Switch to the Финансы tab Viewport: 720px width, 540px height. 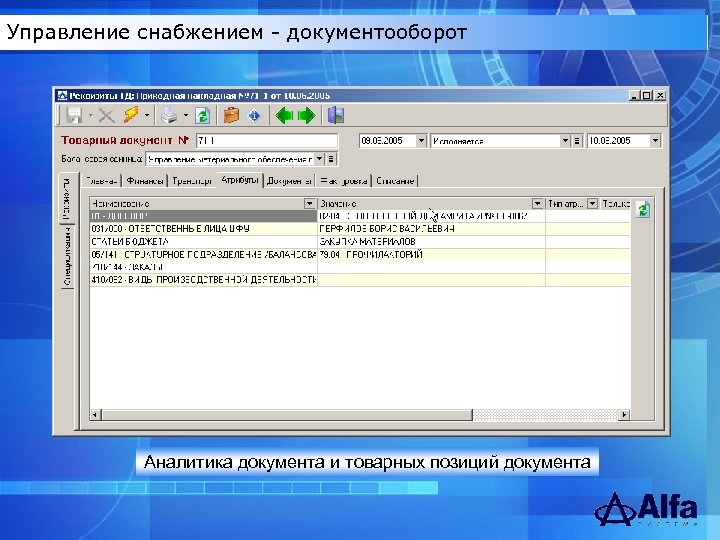[145, 181]
